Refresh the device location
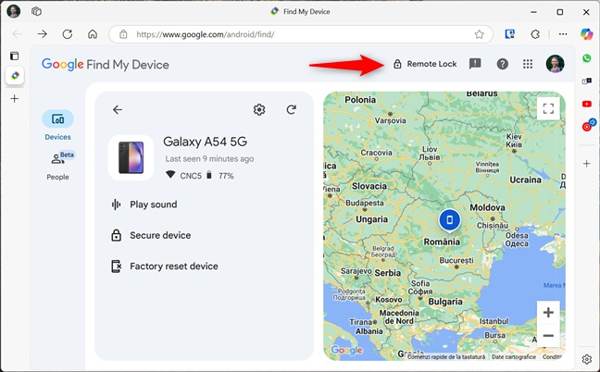Viewport: 600px width, 372px height. pyautogui.click(x=291, y=110)
